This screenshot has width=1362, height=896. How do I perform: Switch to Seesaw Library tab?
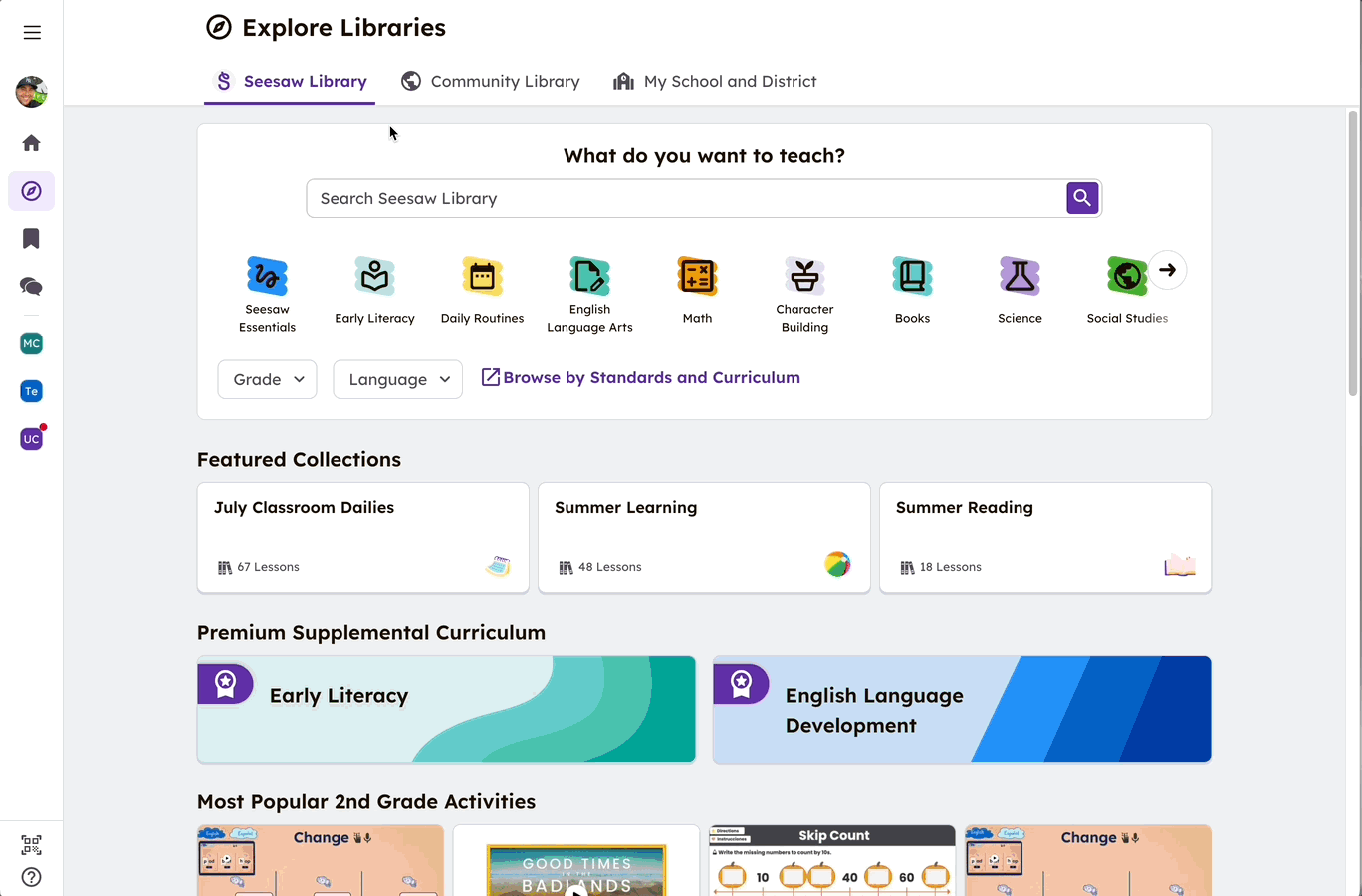click(290, 82)
